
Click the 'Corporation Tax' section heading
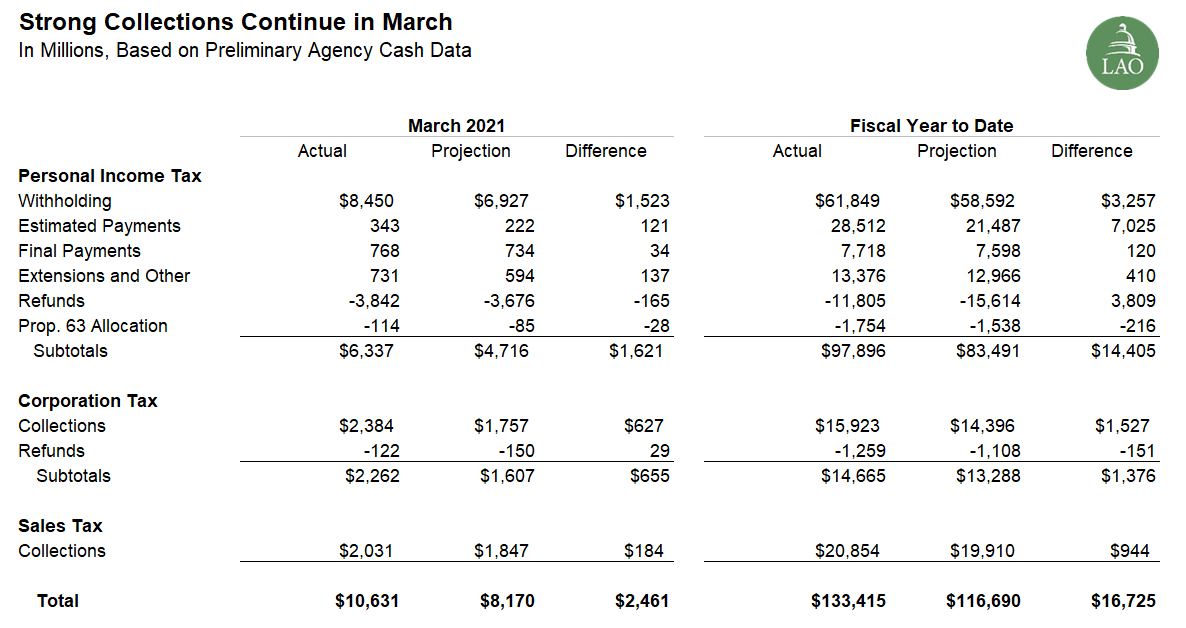88,401
